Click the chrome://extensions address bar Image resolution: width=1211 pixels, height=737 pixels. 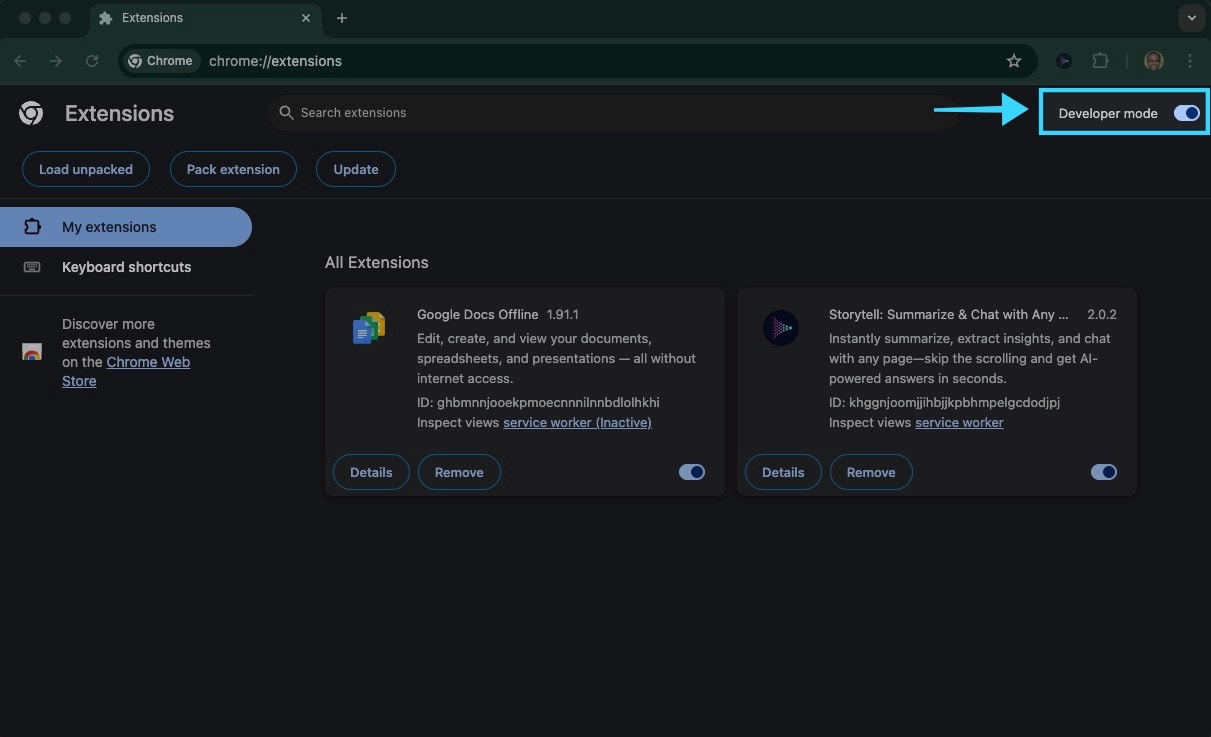[x=580, y=61]
